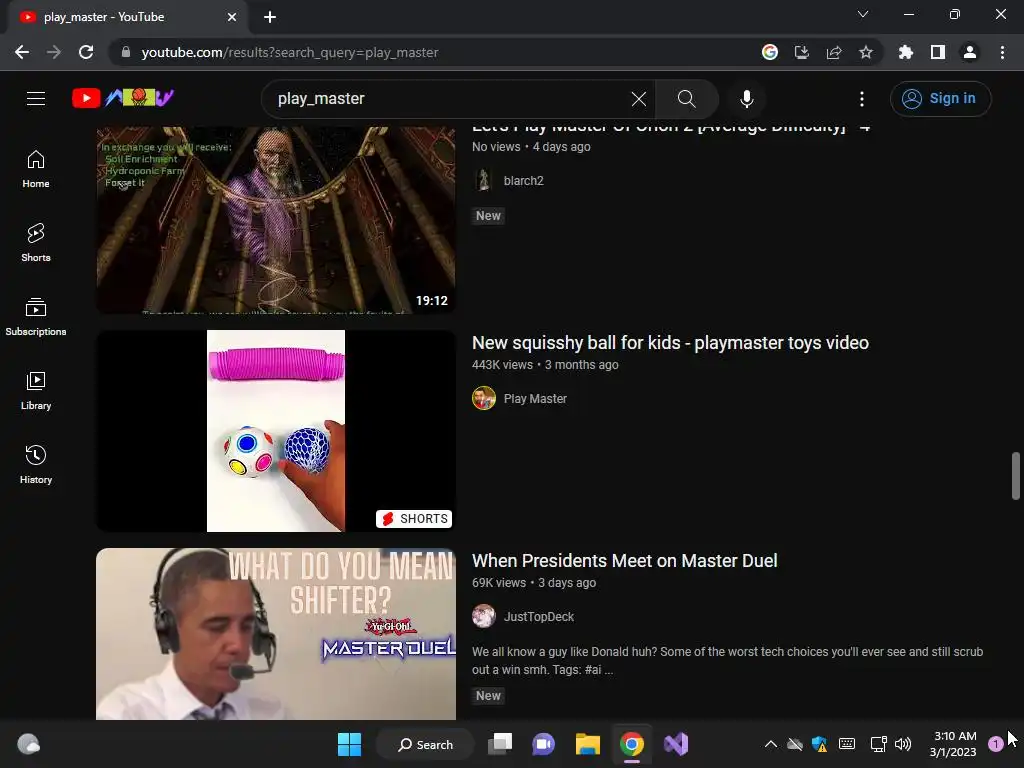View site info lock icon
The width and height of the screenshot is (1024, 768).
click(126, 52)
